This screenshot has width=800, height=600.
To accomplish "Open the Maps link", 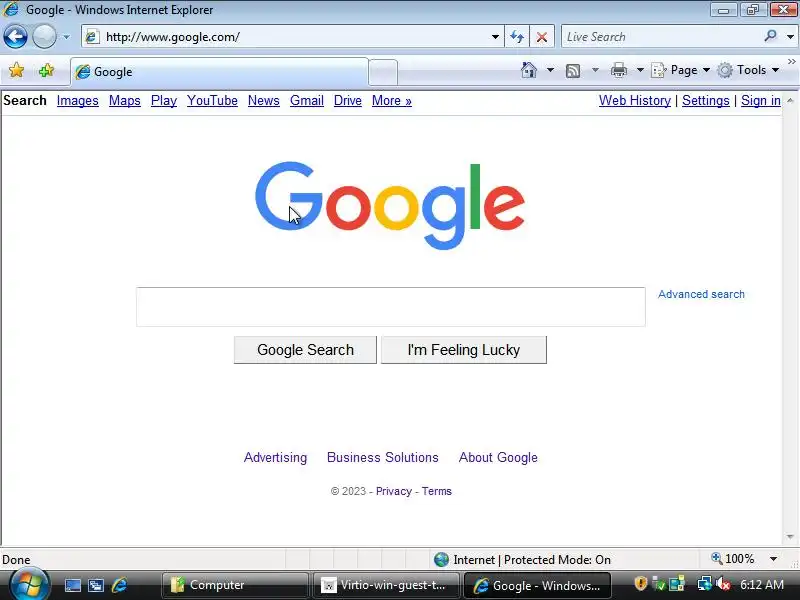I will tap(124, 101).
